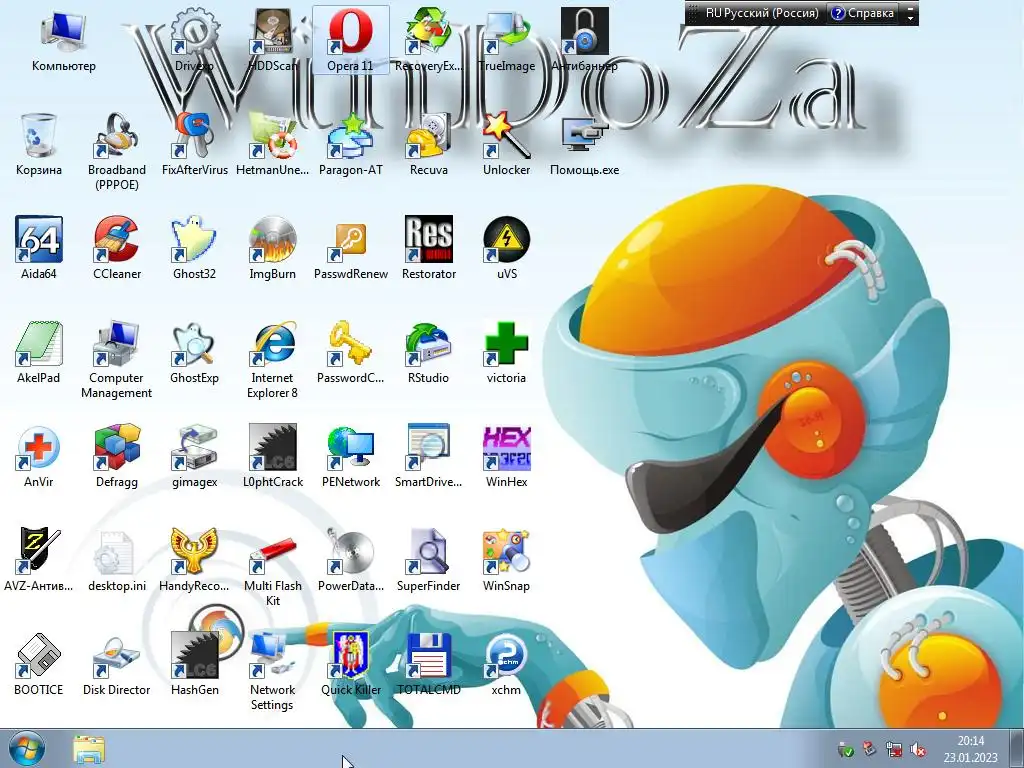1024x768 pixels.
Task: Open the ImgBurn shortcut
Action: coord(273,248)
